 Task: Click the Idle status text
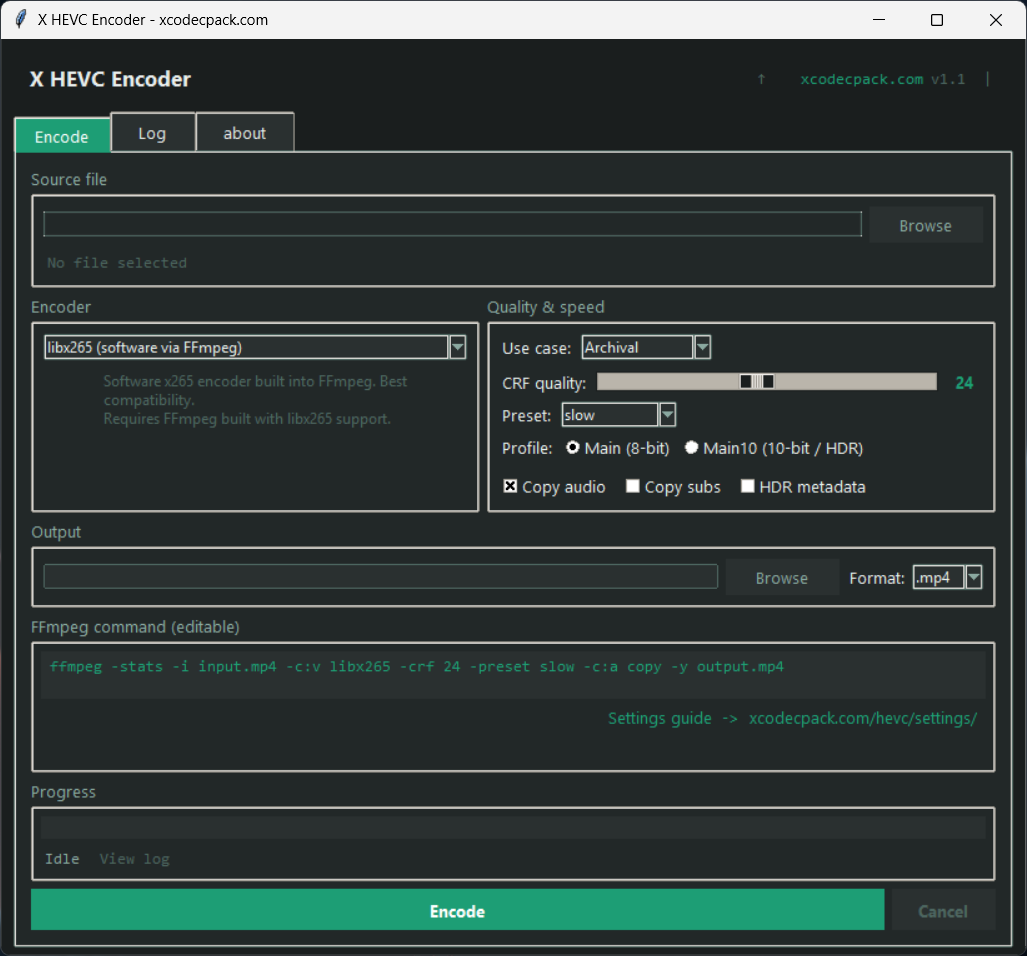tap(62, 858)
